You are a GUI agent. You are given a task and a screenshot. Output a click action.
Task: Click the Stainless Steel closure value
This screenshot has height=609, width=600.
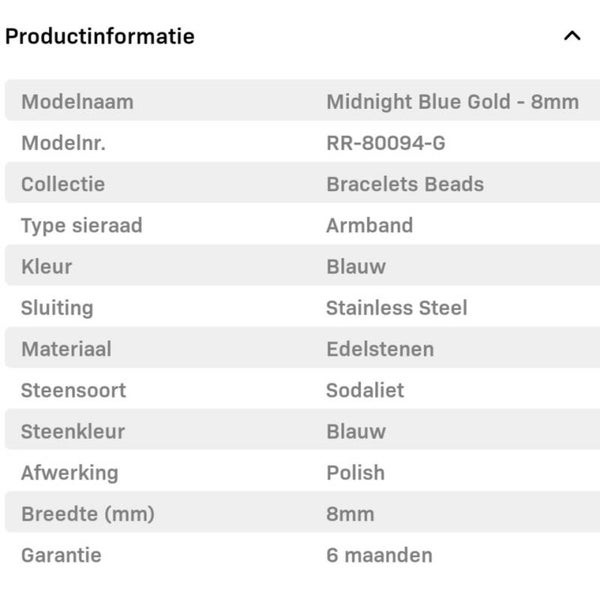tap(396, 307)
